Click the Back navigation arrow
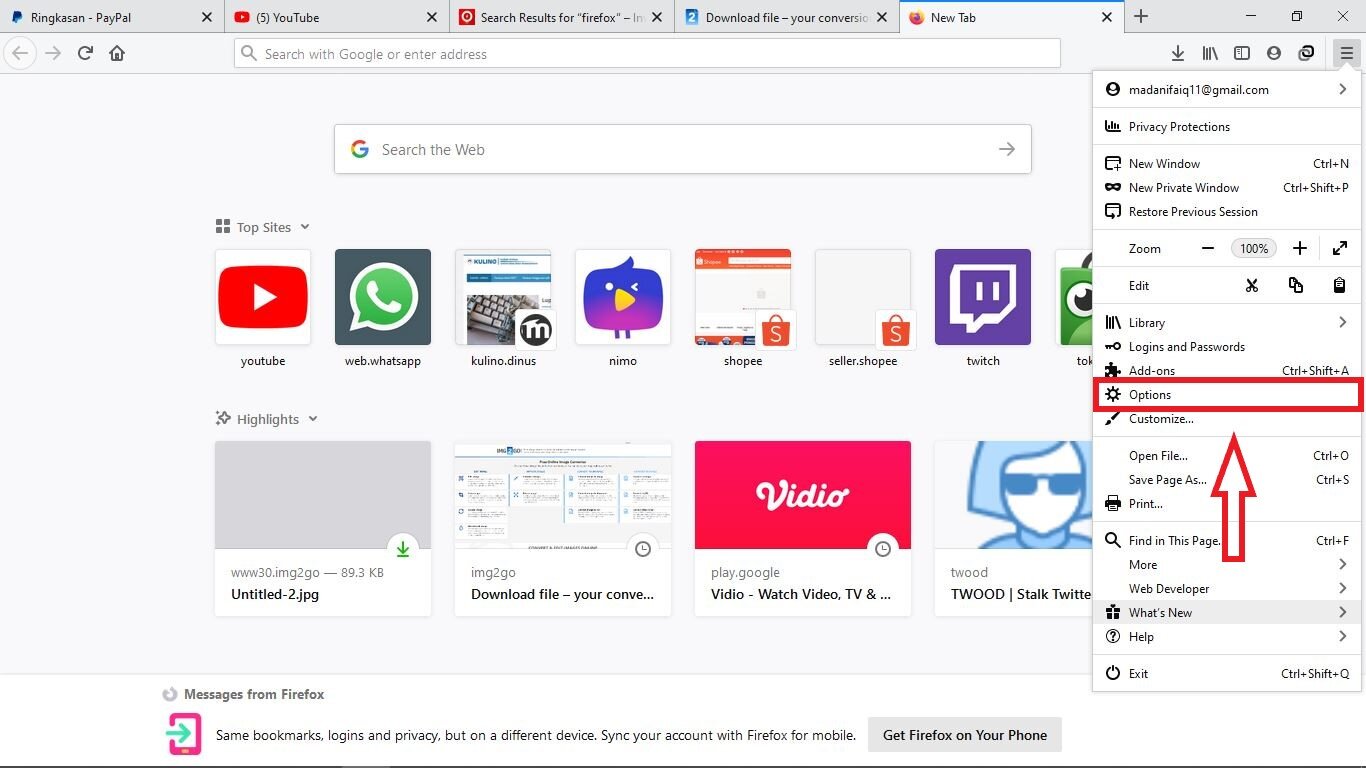Screen dimensions: 1366x768 20,53
